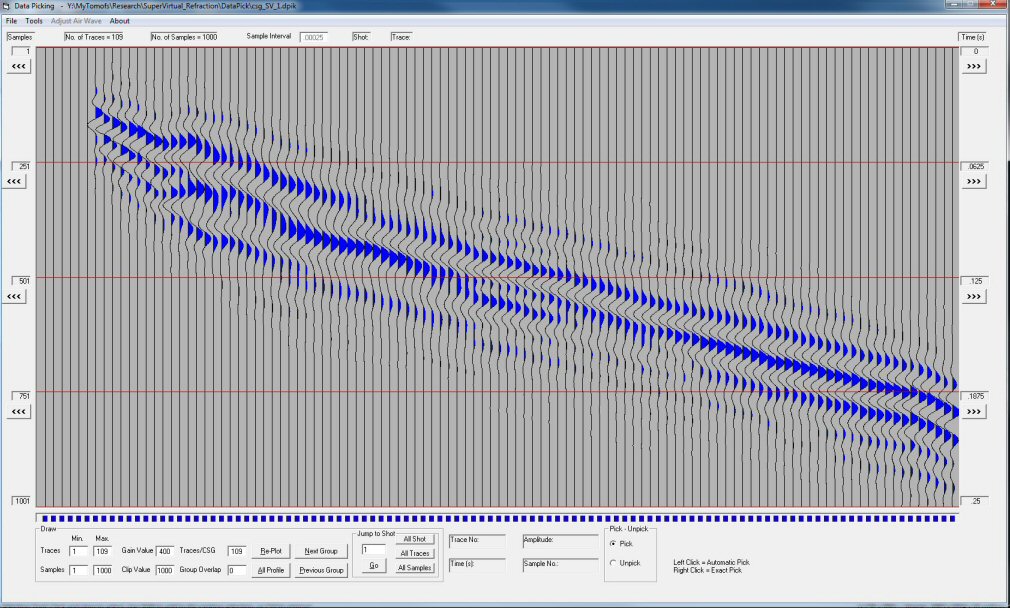
Task: Click the >>> arrow below time 0
Action: [975, 66]
